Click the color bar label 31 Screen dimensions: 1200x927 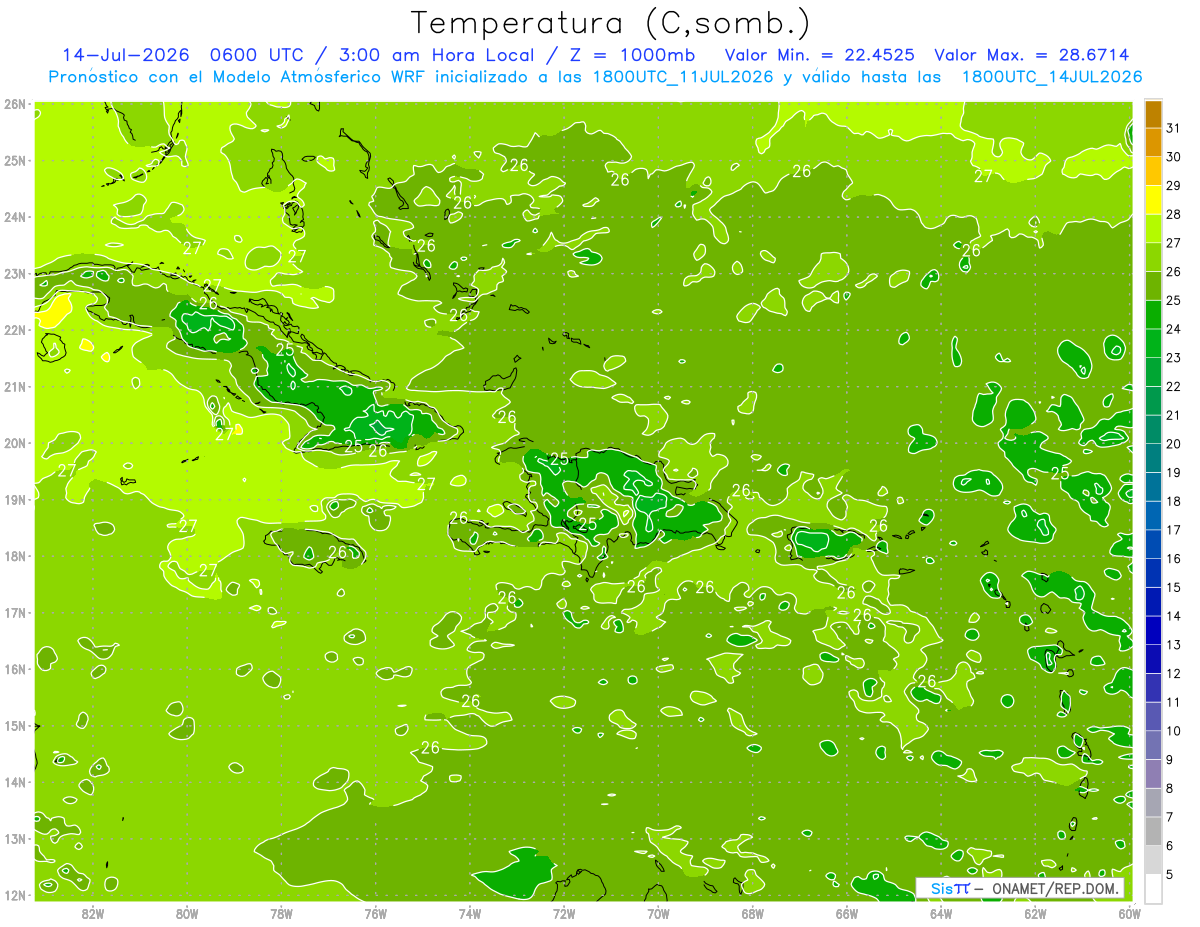click(x=1173, y=129)
